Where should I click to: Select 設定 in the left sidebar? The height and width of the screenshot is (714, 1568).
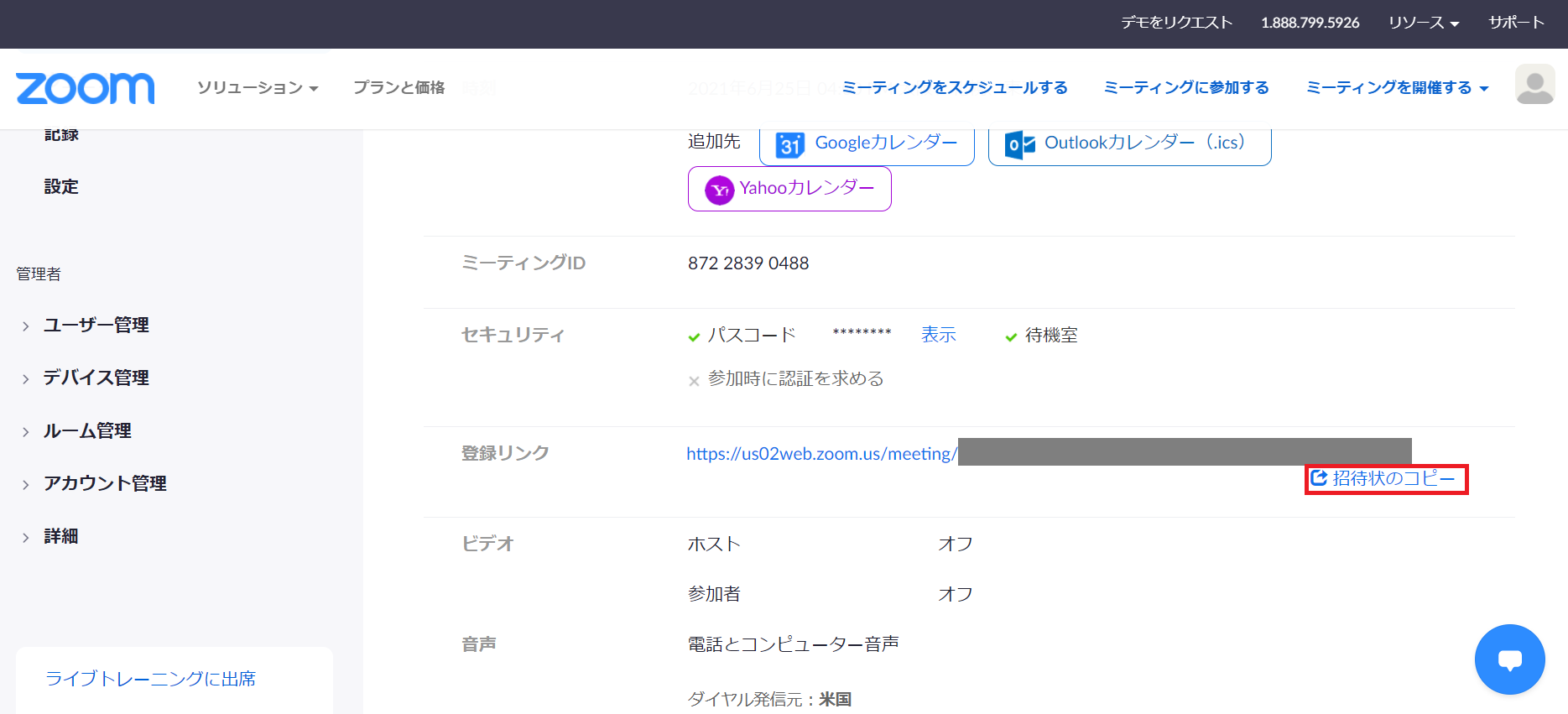pyautogui.click(x=61, y=187)
